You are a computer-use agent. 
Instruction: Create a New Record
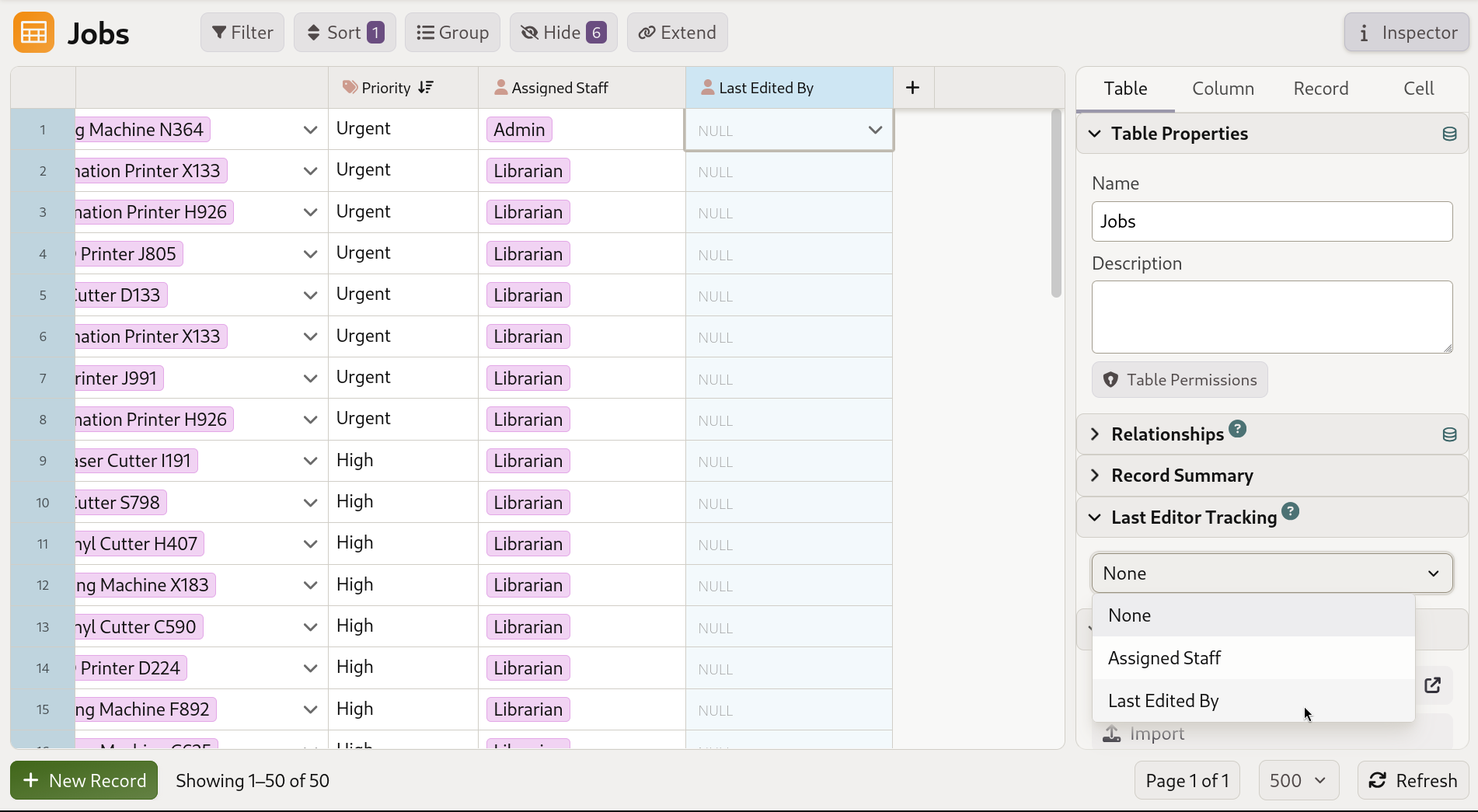[83, 780]
